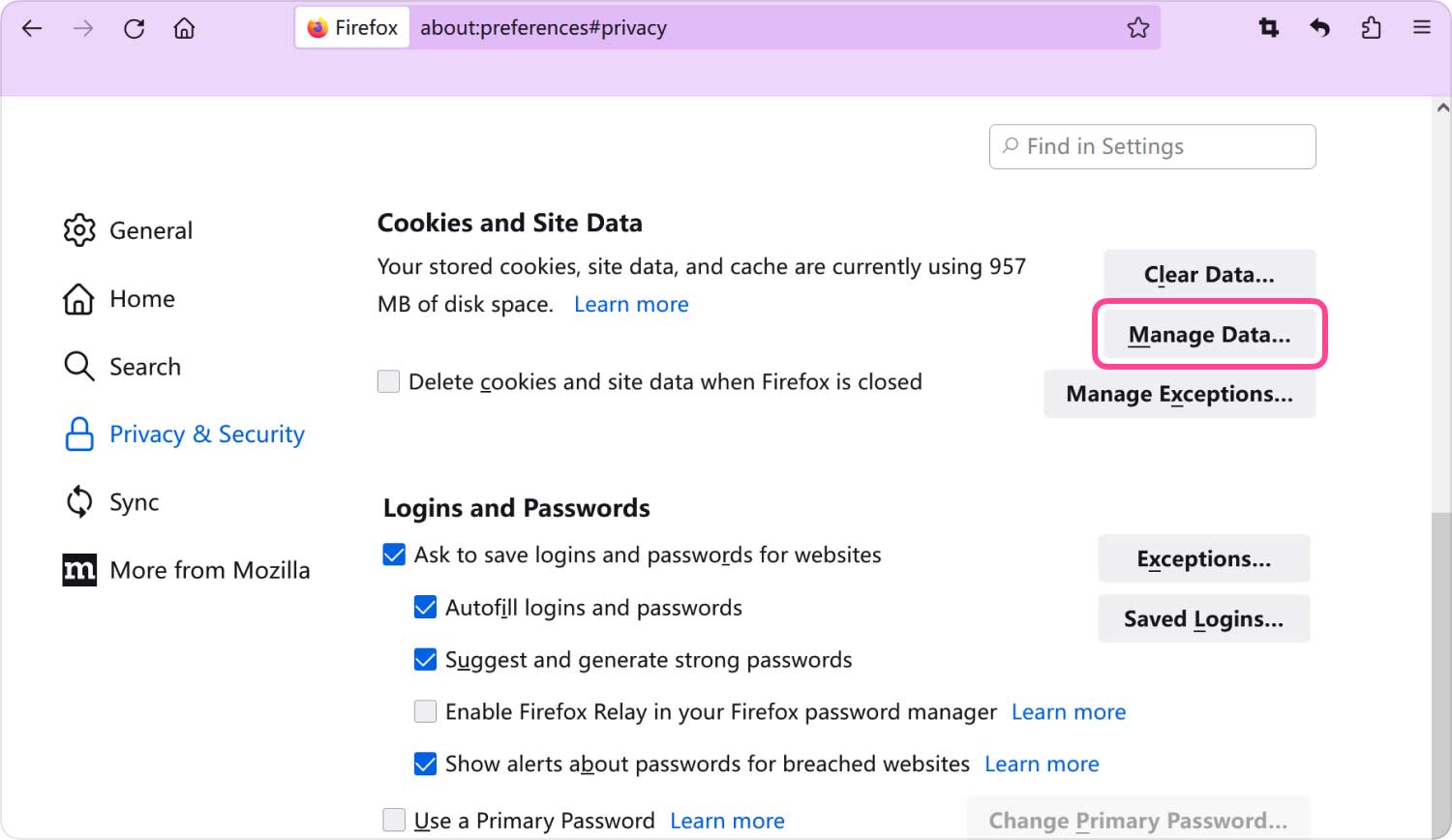The width and height of the screenshot is (1452, 840).
Task: Reload the current page
Action: pos(134,28)
